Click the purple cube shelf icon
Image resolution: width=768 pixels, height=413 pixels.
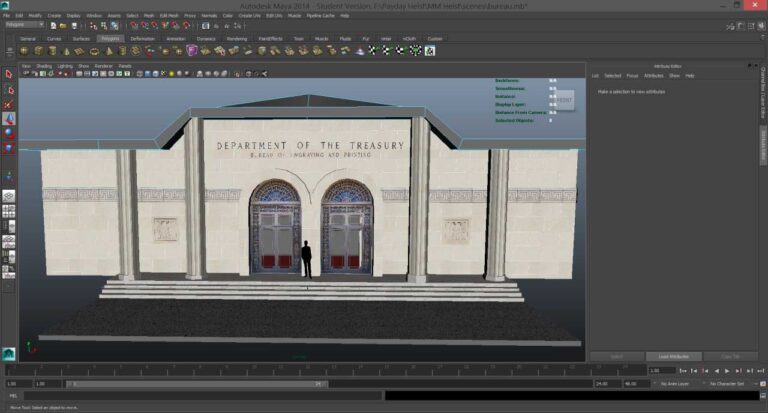[192, 50]
